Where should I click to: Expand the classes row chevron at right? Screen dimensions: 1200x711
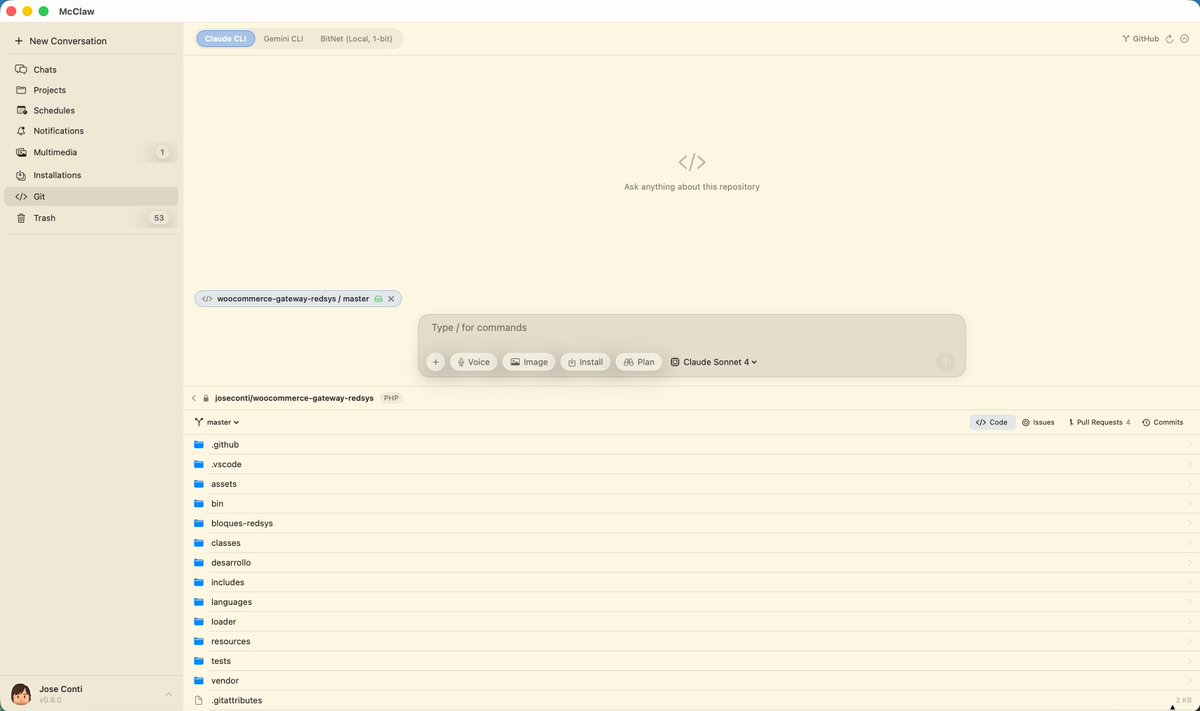1189,543
